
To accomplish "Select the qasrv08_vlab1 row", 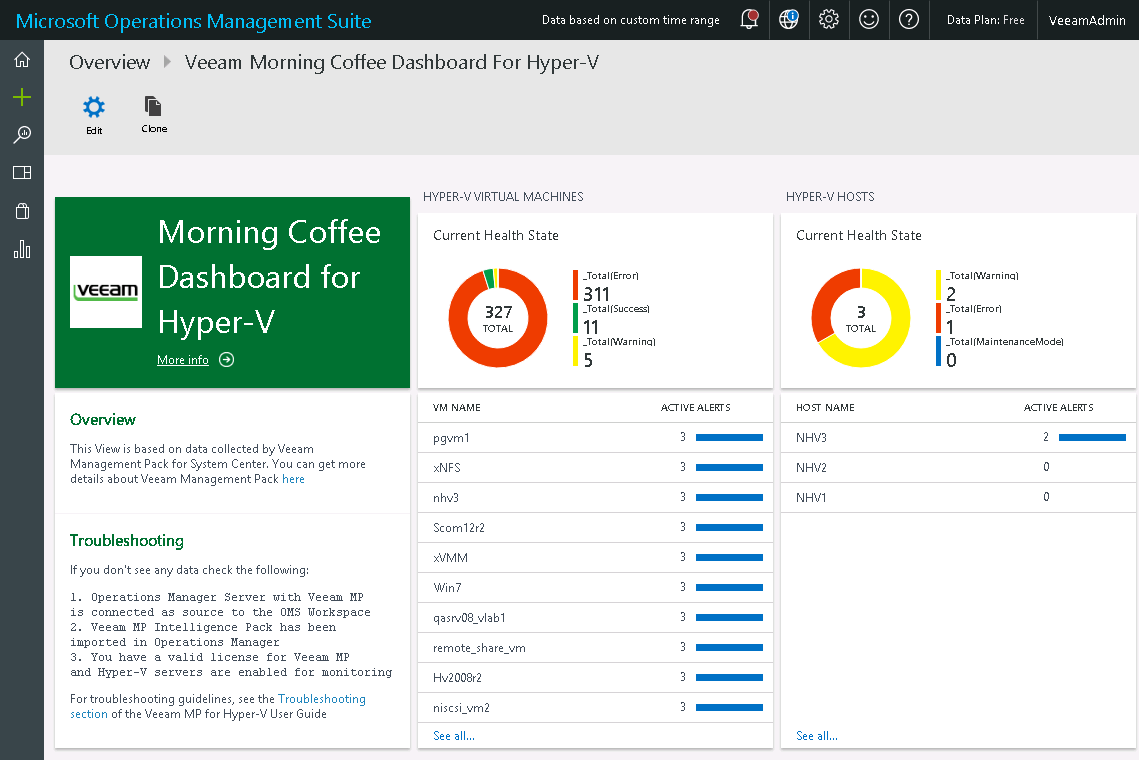I will (x=596, y=618).
